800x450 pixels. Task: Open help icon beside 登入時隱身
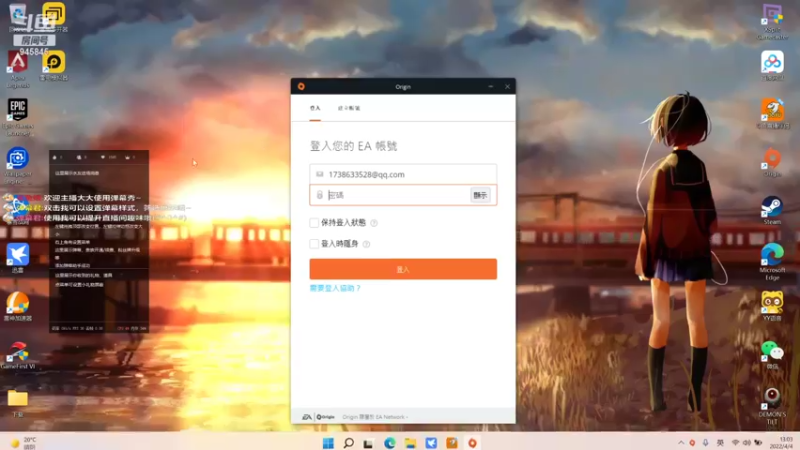coord(366,244)
